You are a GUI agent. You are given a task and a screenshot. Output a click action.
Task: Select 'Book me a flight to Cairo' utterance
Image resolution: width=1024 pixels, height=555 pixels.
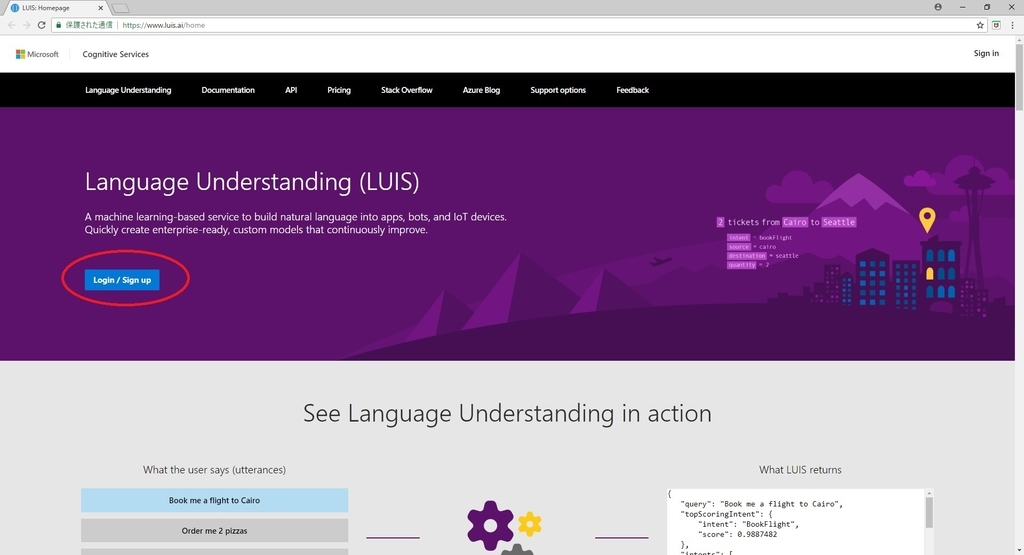coord(214,500)
